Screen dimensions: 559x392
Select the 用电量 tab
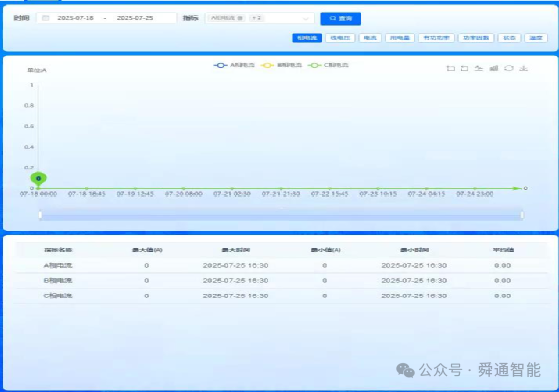pos(400,38)
